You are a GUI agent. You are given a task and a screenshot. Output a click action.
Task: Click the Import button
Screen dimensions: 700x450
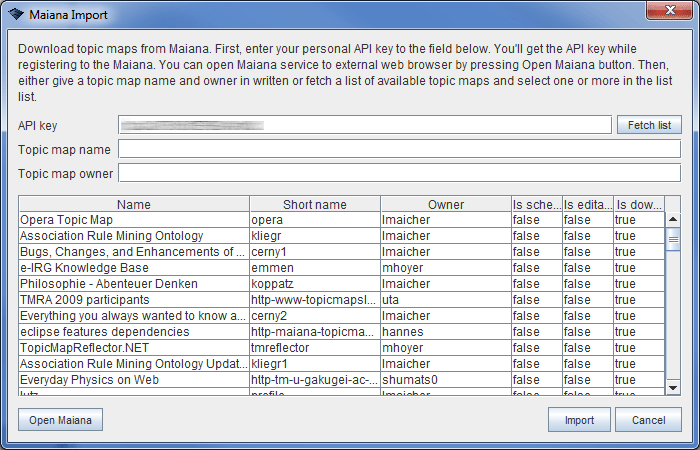(x=579, y=420)
